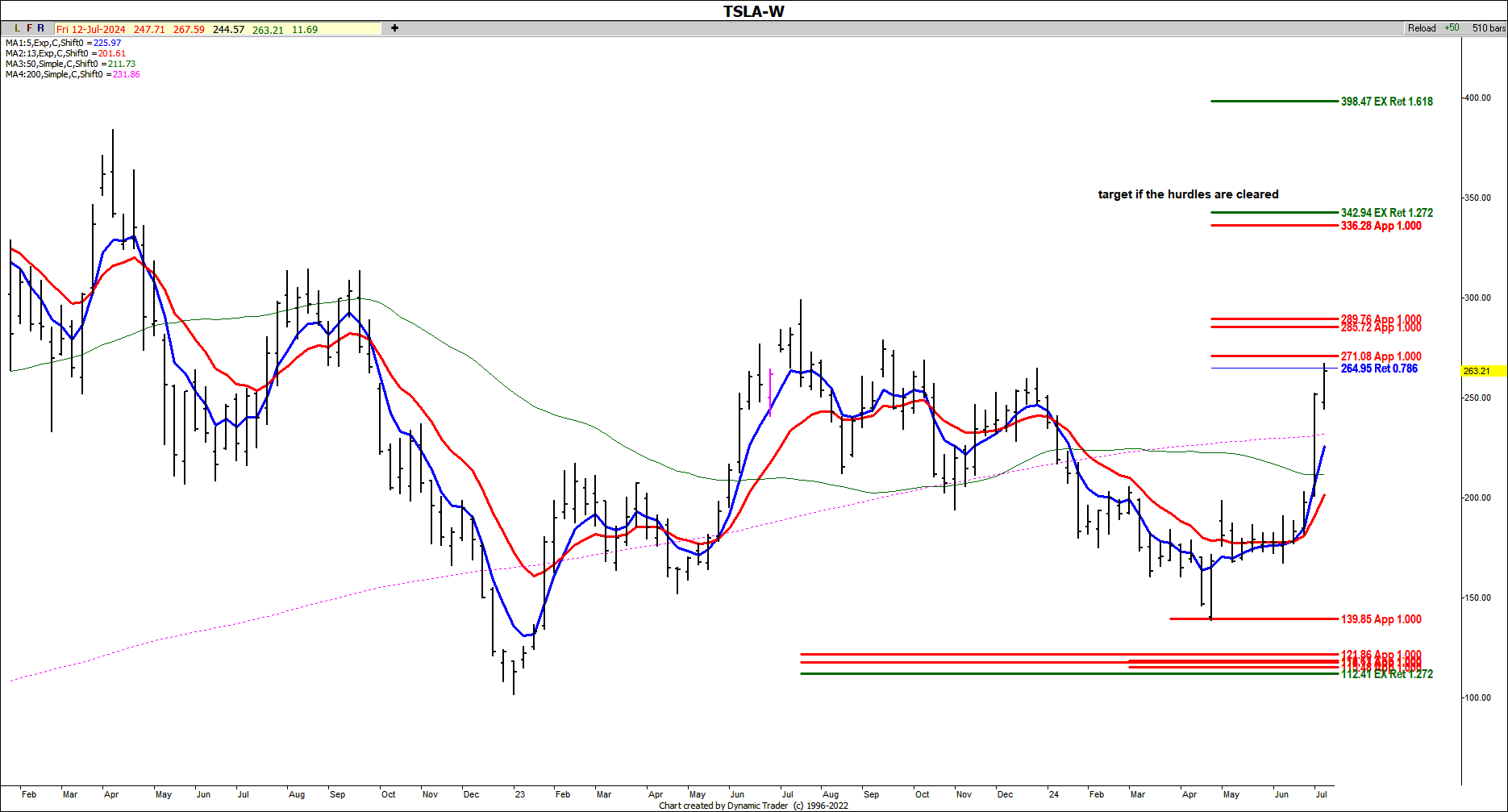
Task: Click the F button in the top bar
Action: 30,28
